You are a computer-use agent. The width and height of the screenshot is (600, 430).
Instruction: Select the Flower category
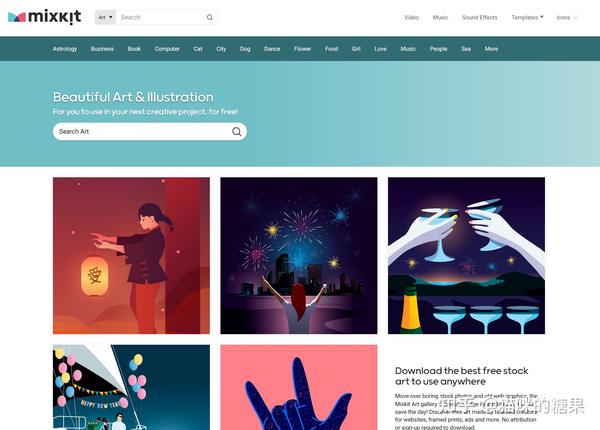pos(303,49)
